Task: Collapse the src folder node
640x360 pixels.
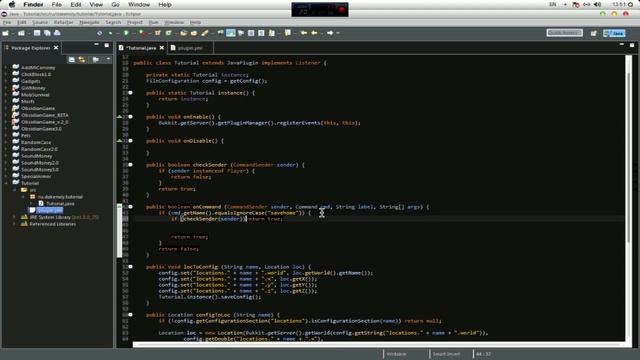Action: (x=15, y=190)
